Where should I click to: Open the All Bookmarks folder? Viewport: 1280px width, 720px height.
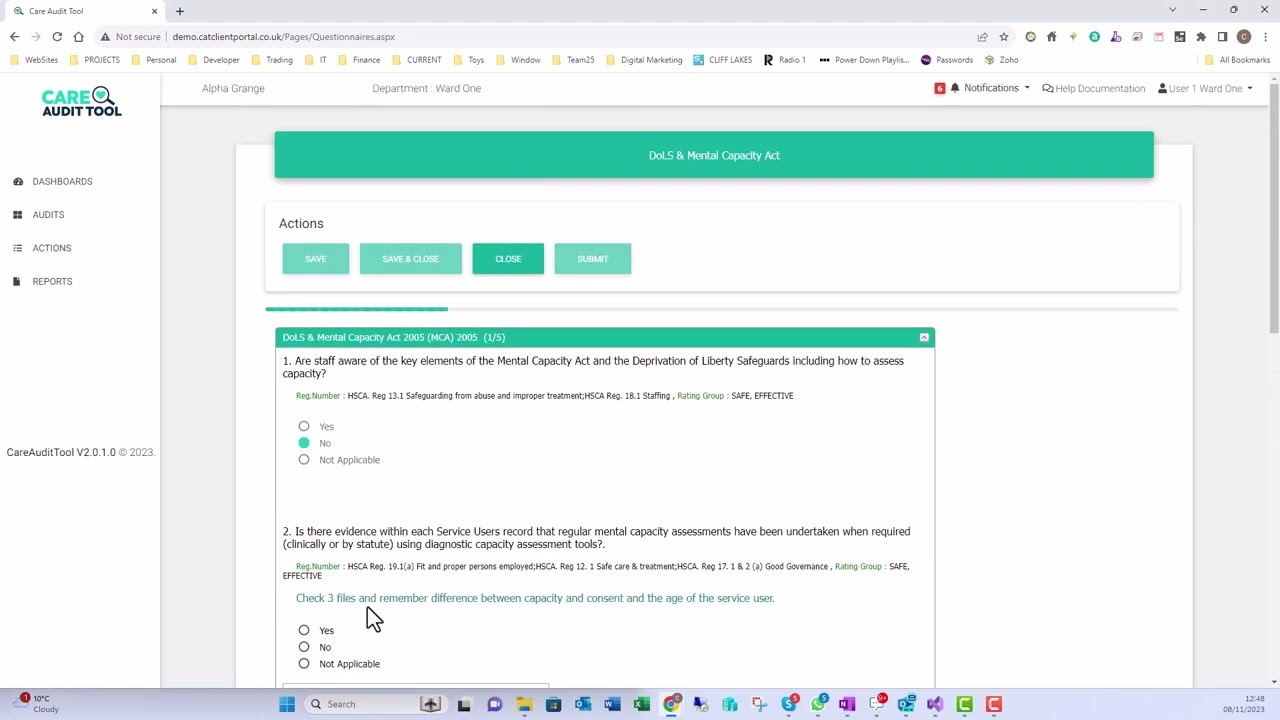click(1237, 60)
